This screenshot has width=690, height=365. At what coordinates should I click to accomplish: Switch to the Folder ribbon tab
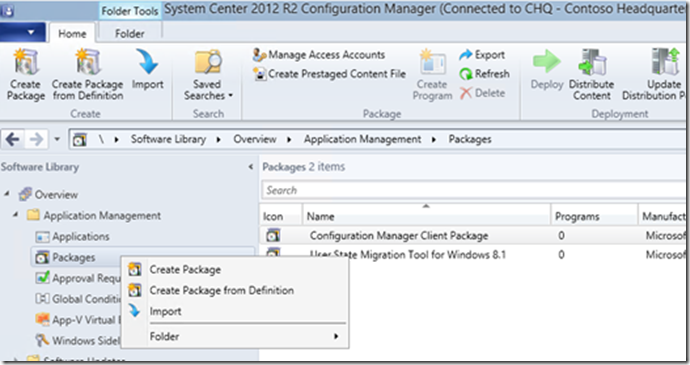point(130,33)
